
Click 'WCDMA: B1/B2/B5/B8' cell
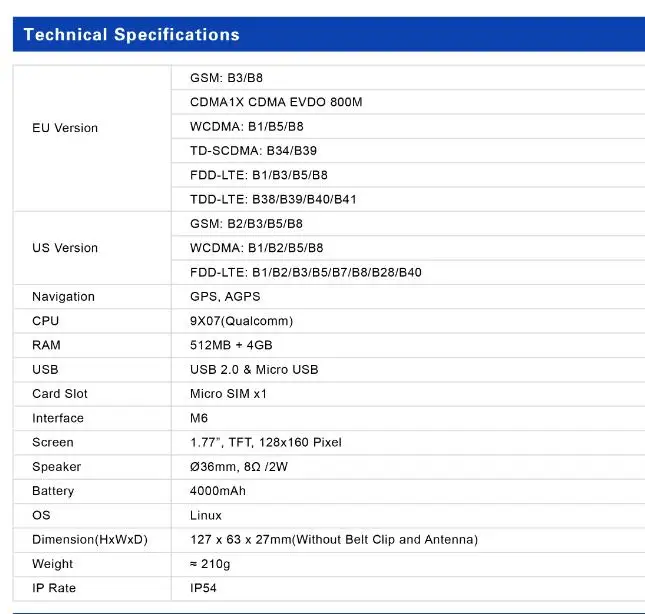coord(257,248)
